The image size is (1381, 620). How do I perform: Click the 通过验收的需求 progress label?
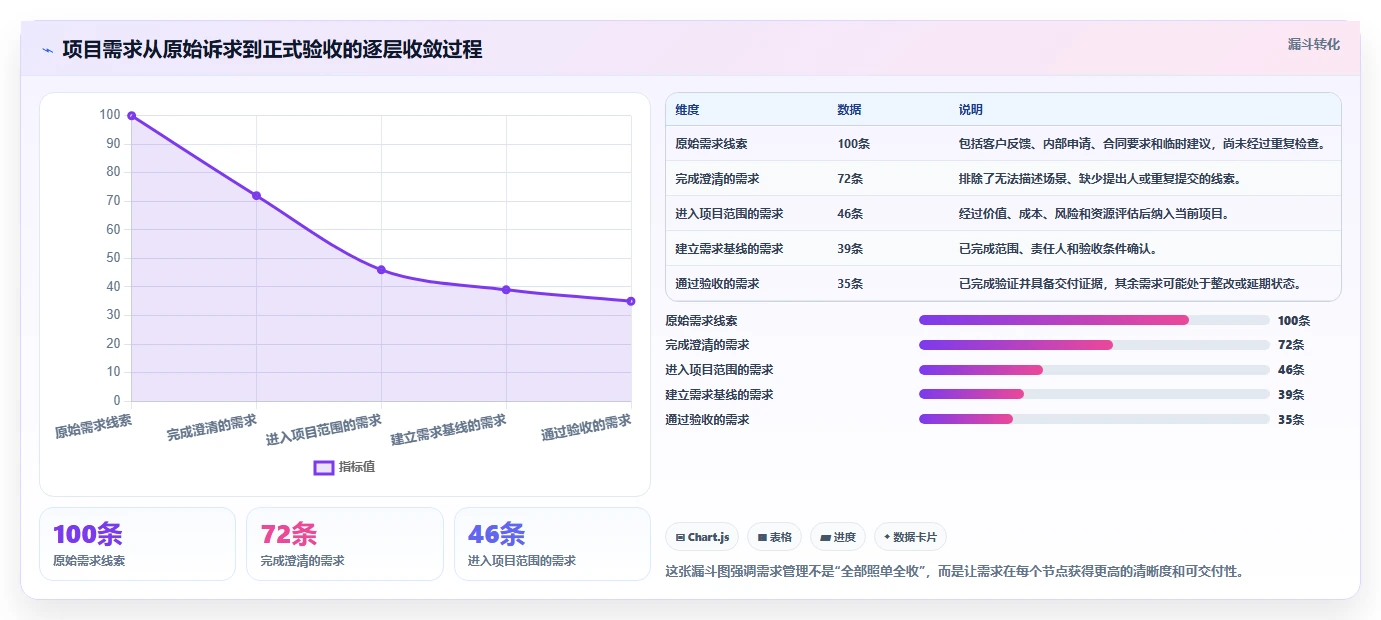(x=707, y=420)
